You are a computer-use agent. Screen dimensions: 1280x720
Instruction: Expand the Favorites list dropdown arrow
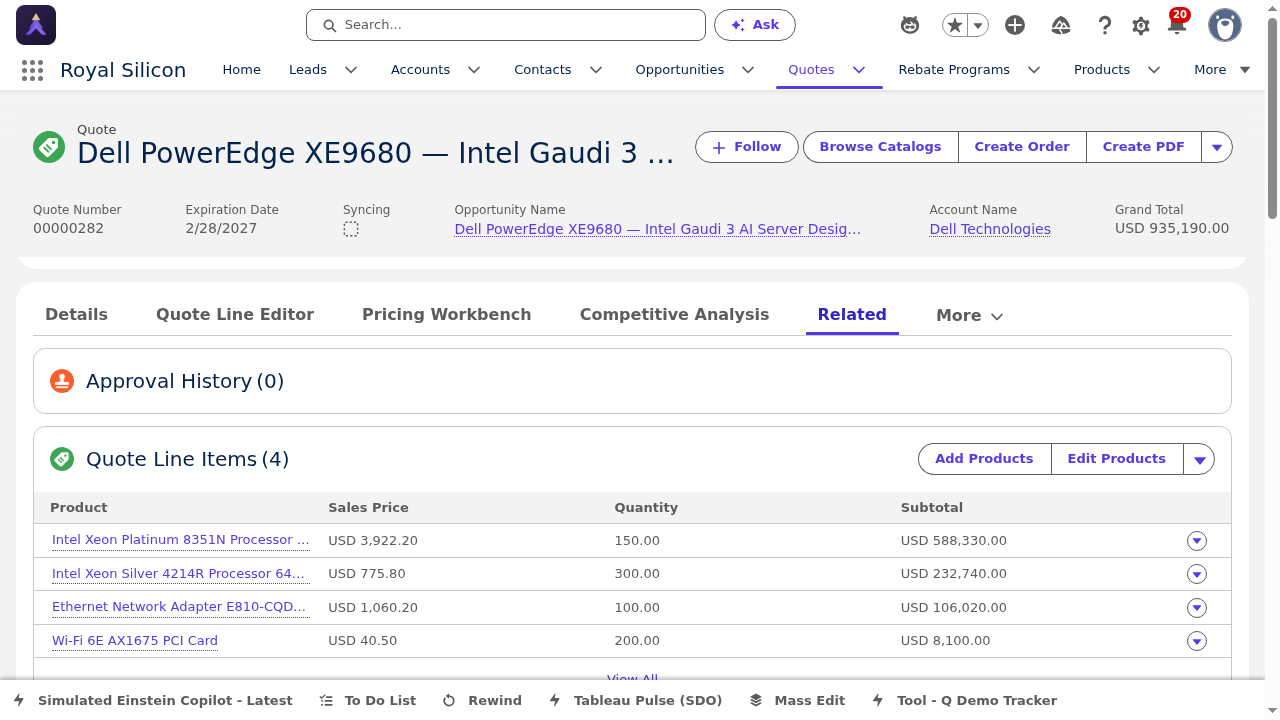point(978,25)
